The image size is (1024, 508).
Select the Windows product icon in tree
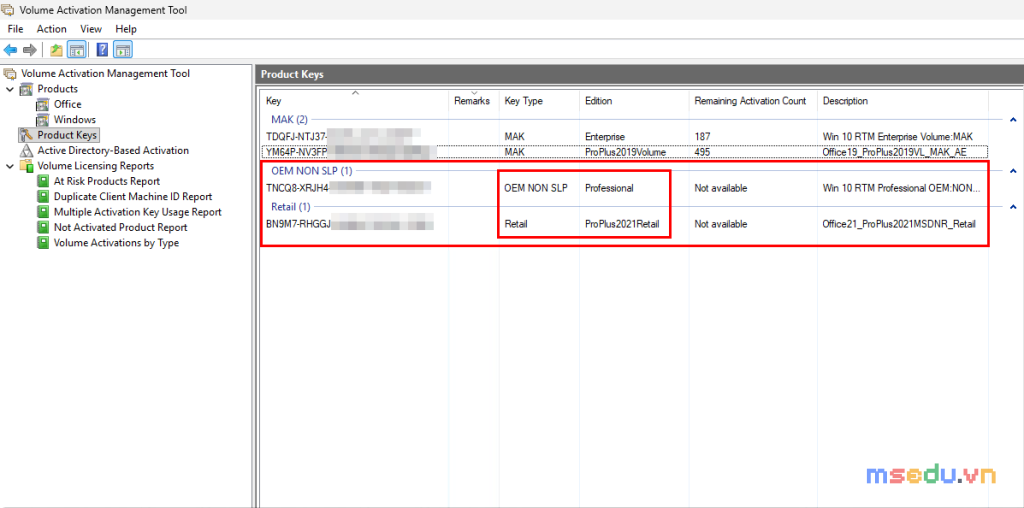42,119
